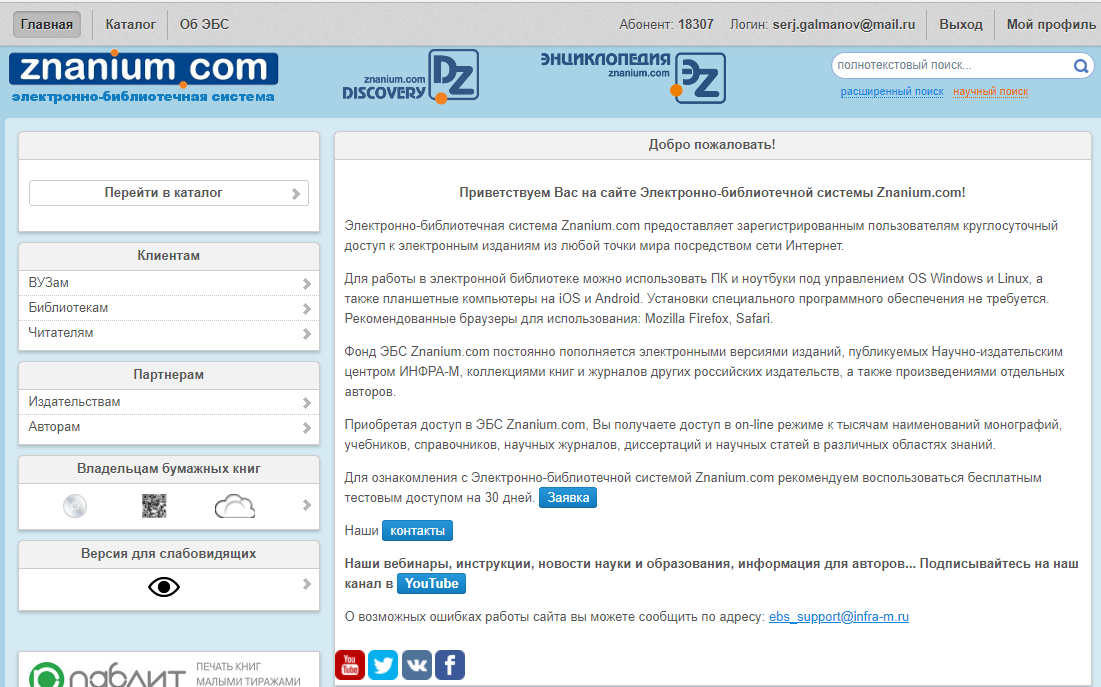Open the Facebook social icon
The width and height of the screenshot is (1101, 687).
(450, 664)
